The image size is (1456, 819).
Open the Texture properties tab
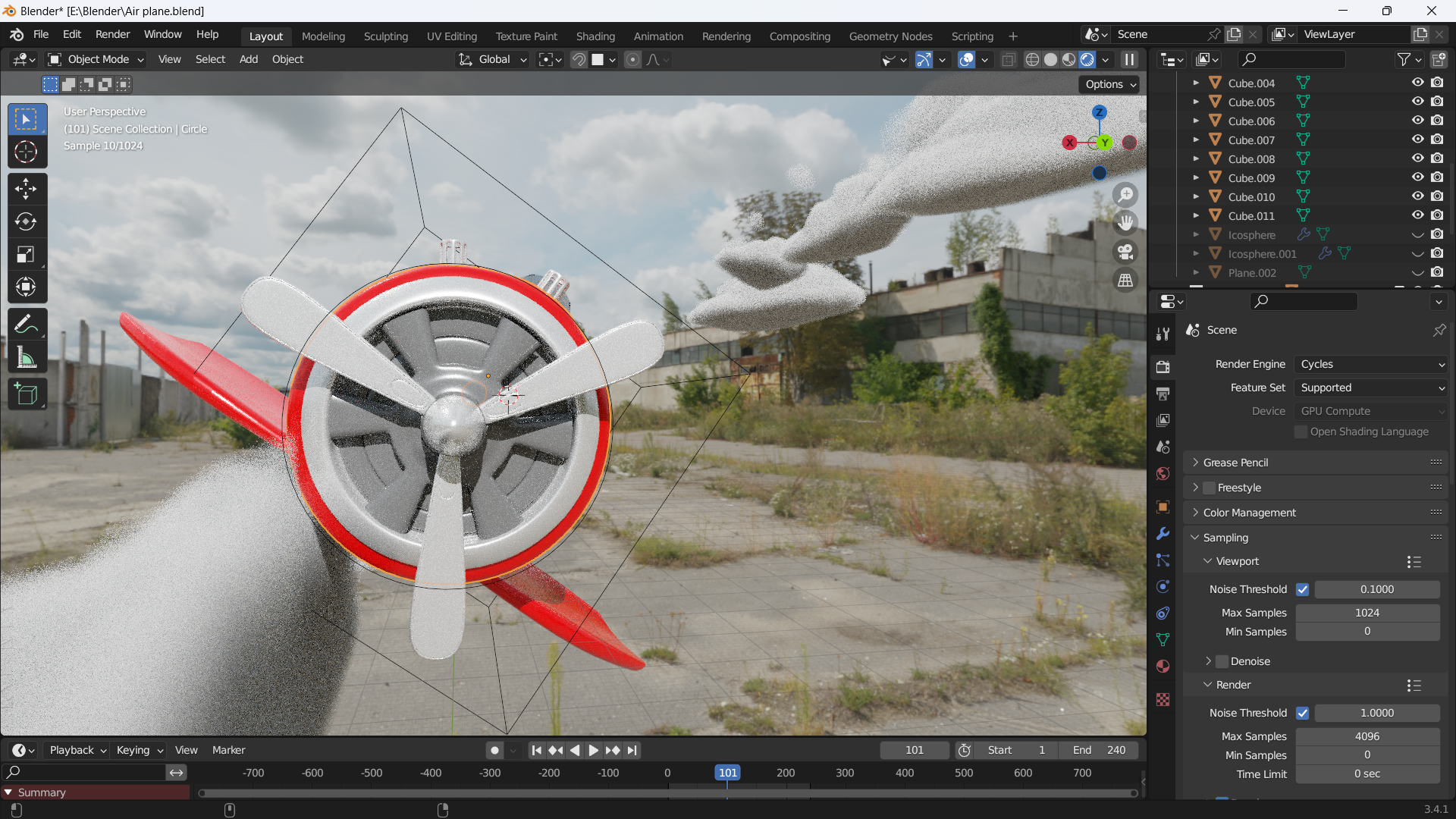click(x=1163, y=699)
